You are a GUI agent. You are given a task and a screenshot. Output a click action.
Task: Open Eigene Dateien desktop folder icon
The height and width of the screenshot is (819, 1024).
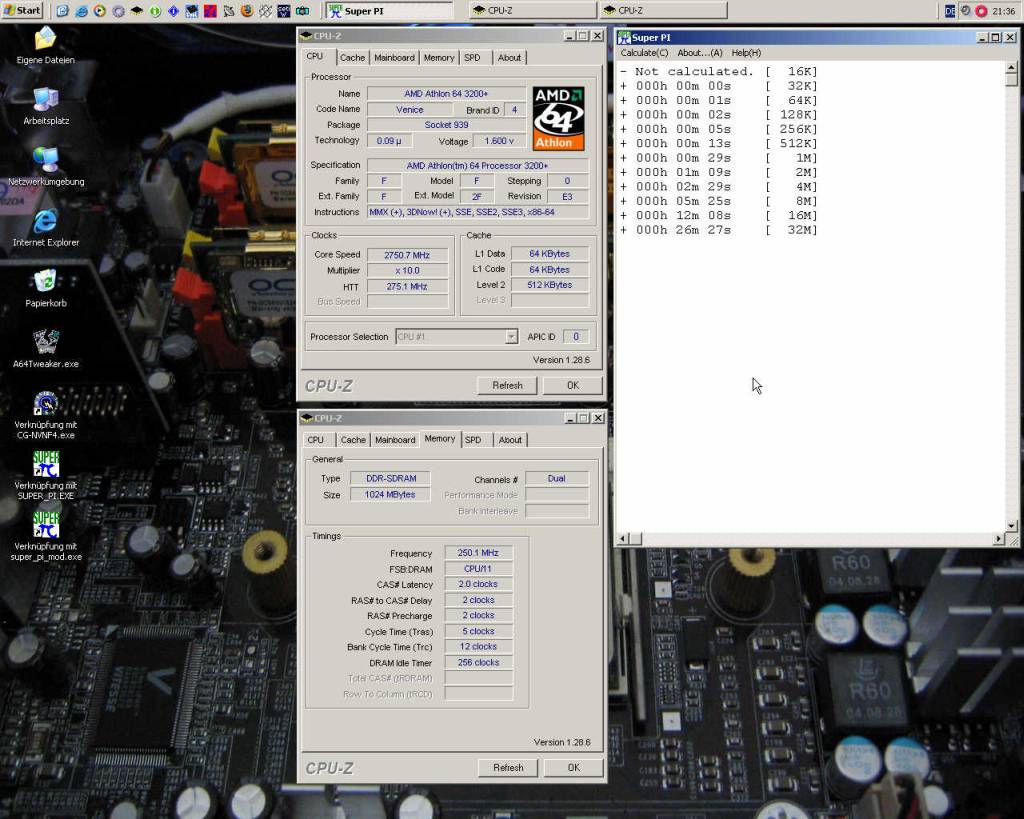(45, 39)
